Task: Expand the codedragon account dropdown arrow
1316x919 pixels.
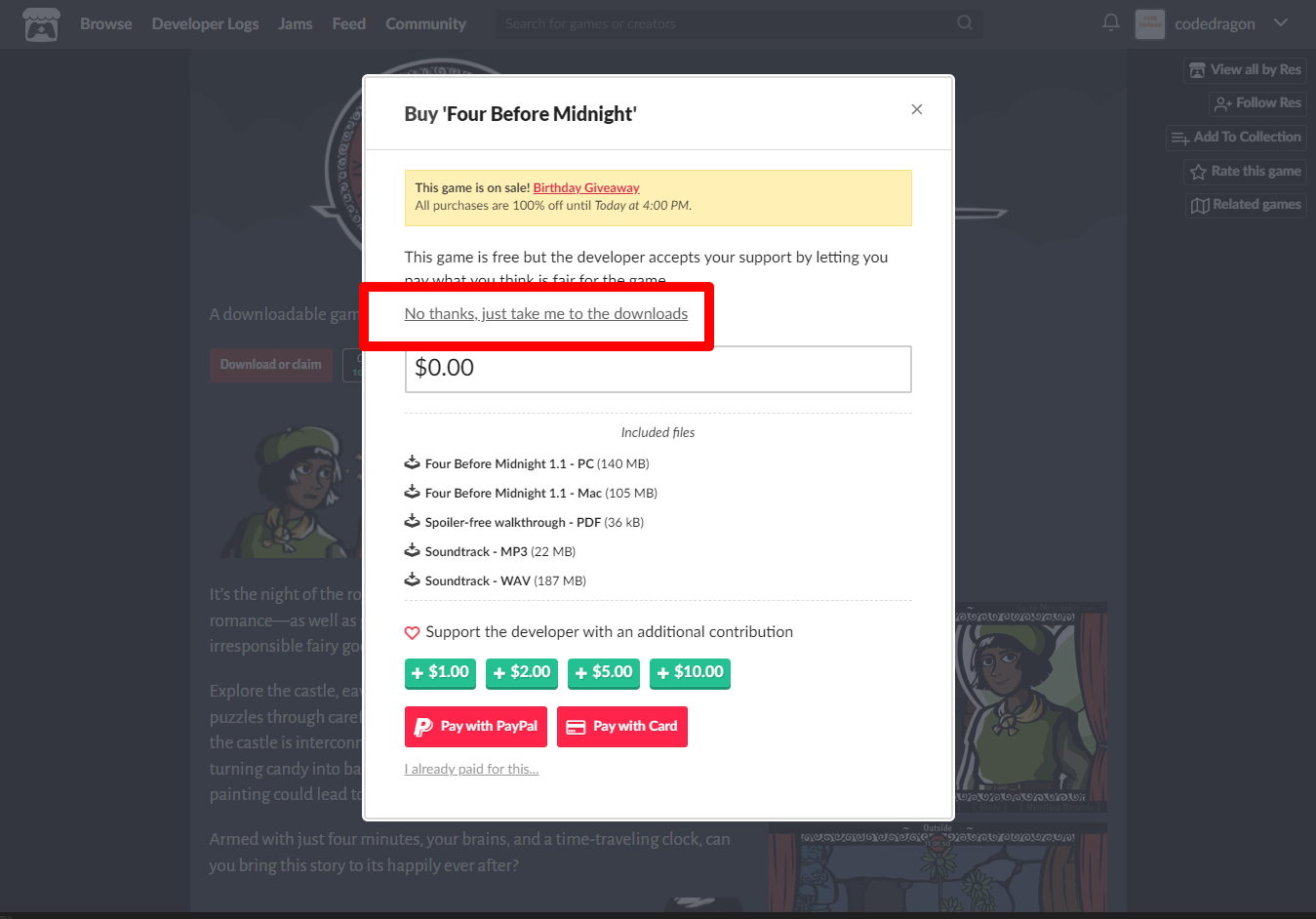Action: coord(1281,22)
